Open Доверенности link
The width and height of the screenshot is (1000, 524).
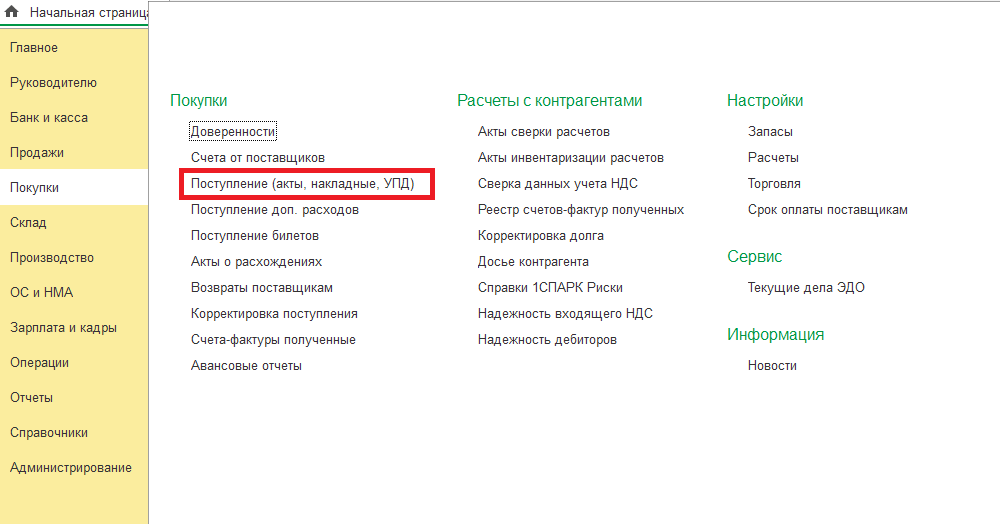(x=233, y=132)
